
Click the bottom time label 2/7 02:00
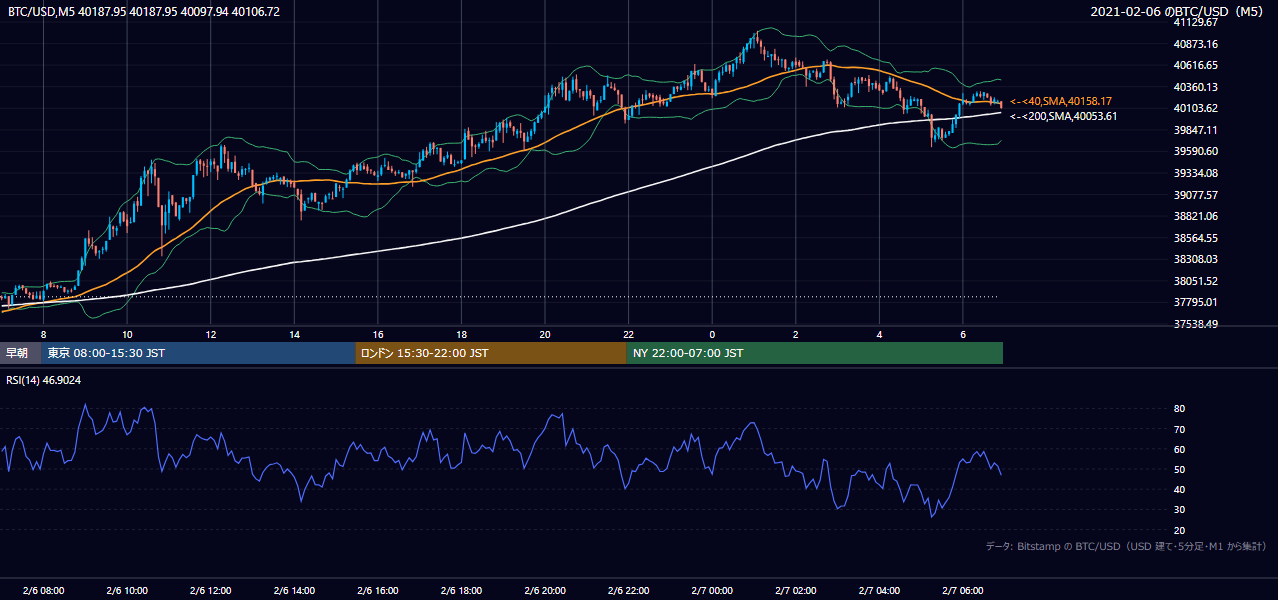tap(796, 591)
